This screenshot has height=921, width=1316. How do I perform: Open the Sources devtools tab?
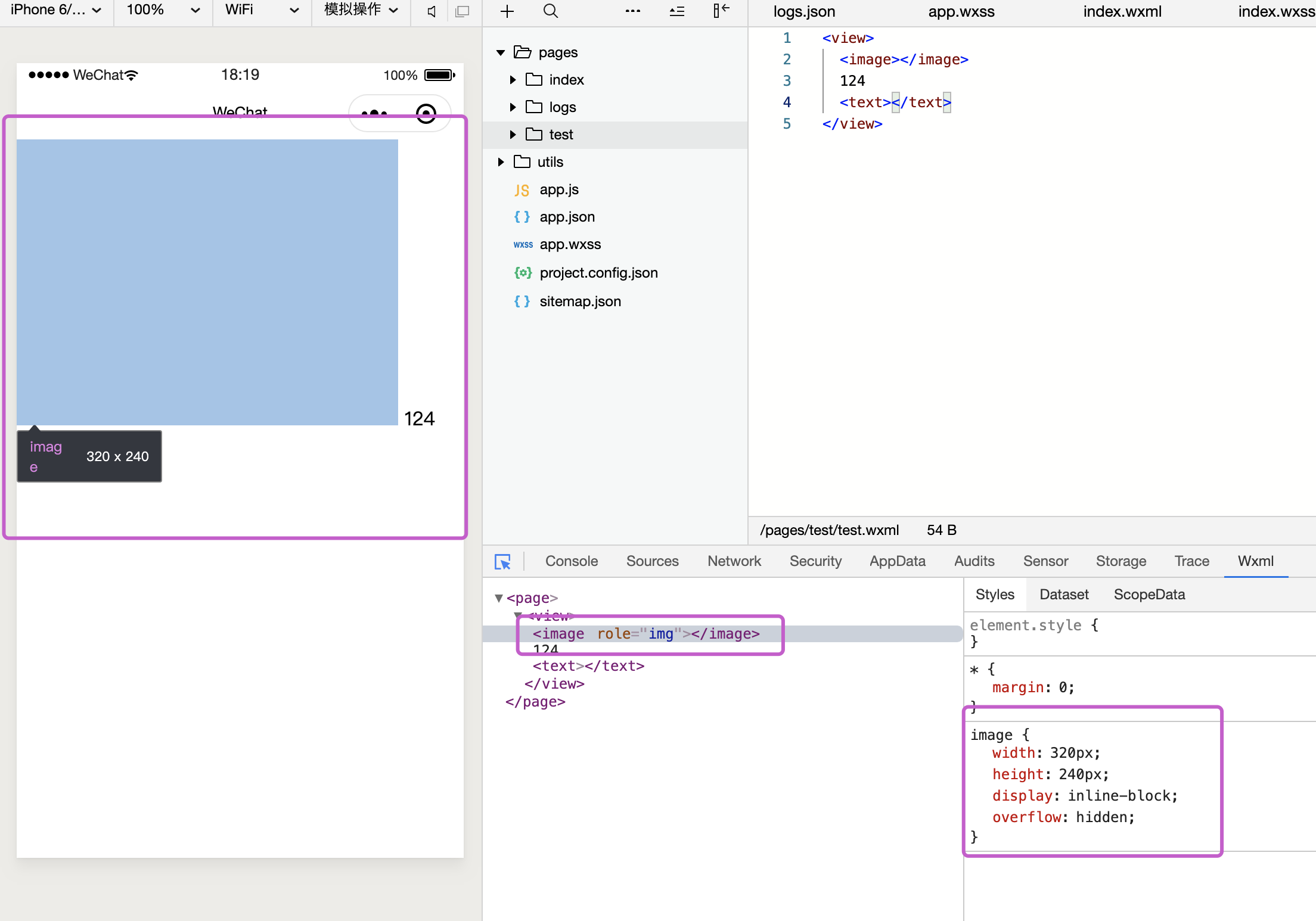coord(652,561)
